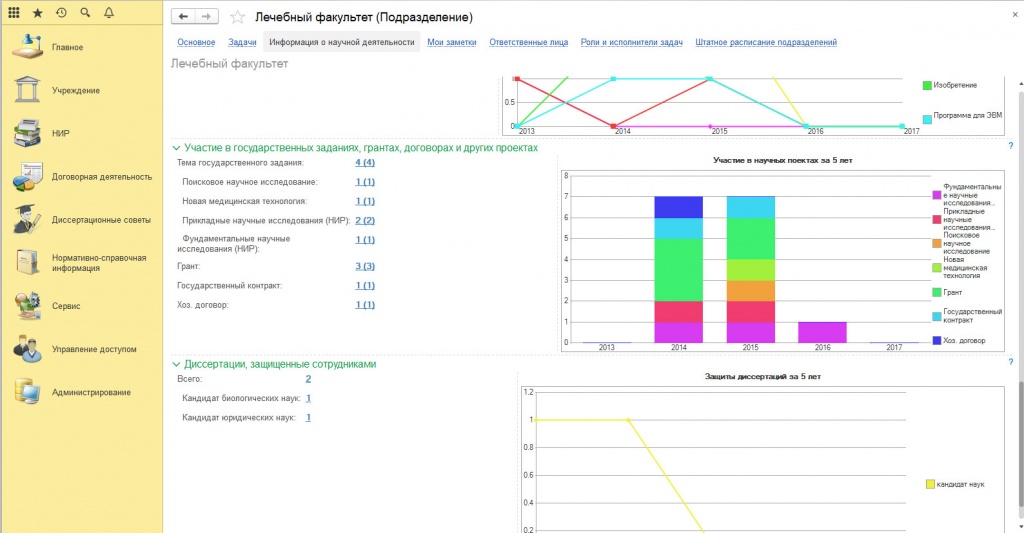
Task: Open the sections menu grid icon
Action: (14, 12)
